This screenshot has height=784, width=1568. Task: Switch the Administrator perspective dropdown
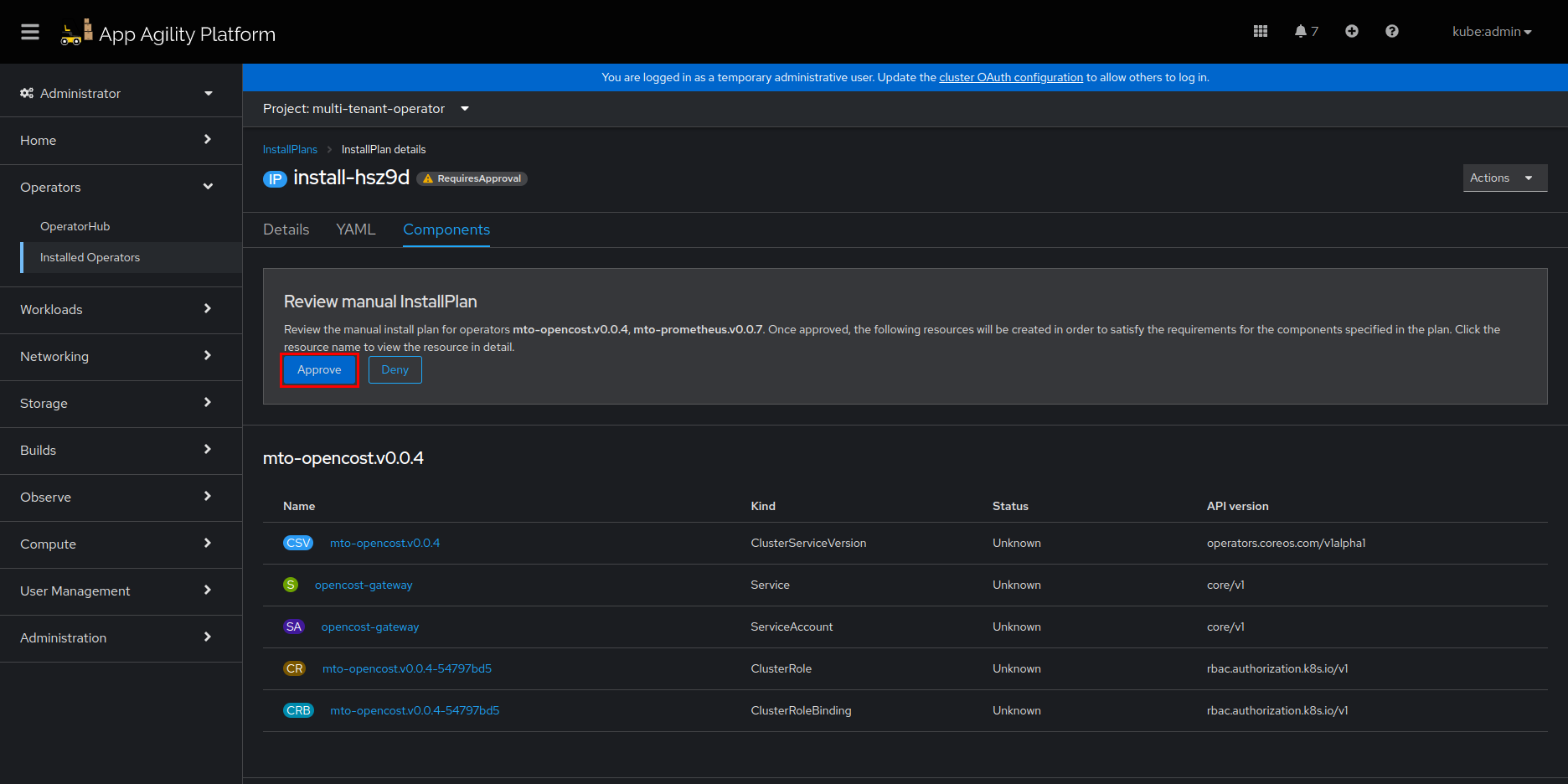pyautogui.click(x=117, y=93)
